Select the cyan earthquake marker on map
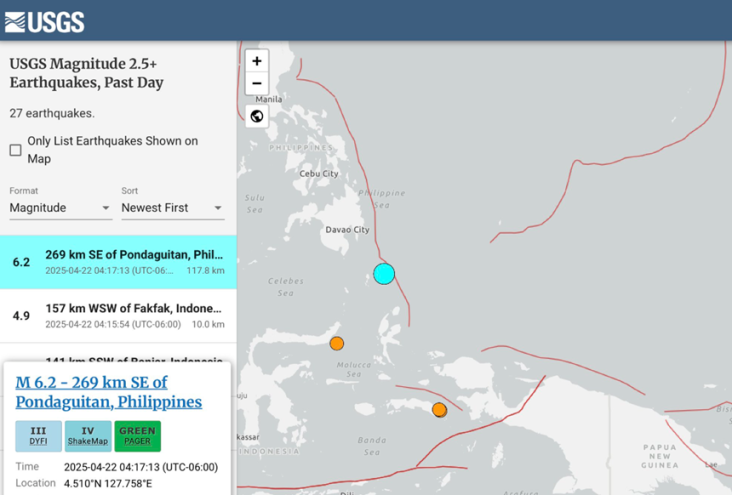732x495 pixels. tap(384, 274)
